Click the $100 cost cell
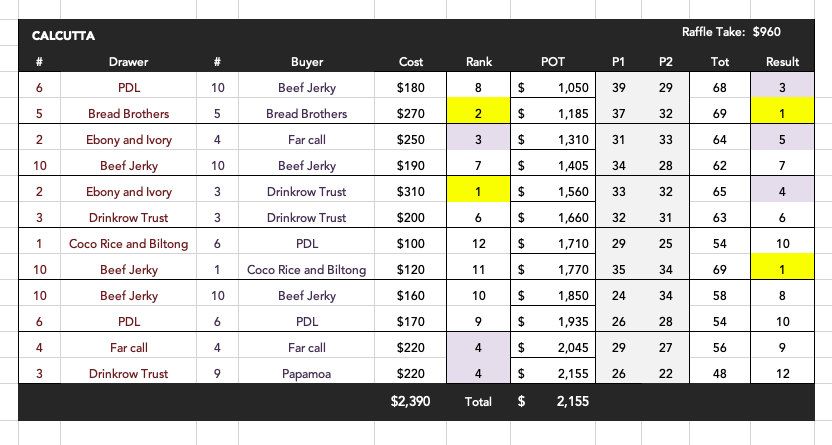 point(411,244)
